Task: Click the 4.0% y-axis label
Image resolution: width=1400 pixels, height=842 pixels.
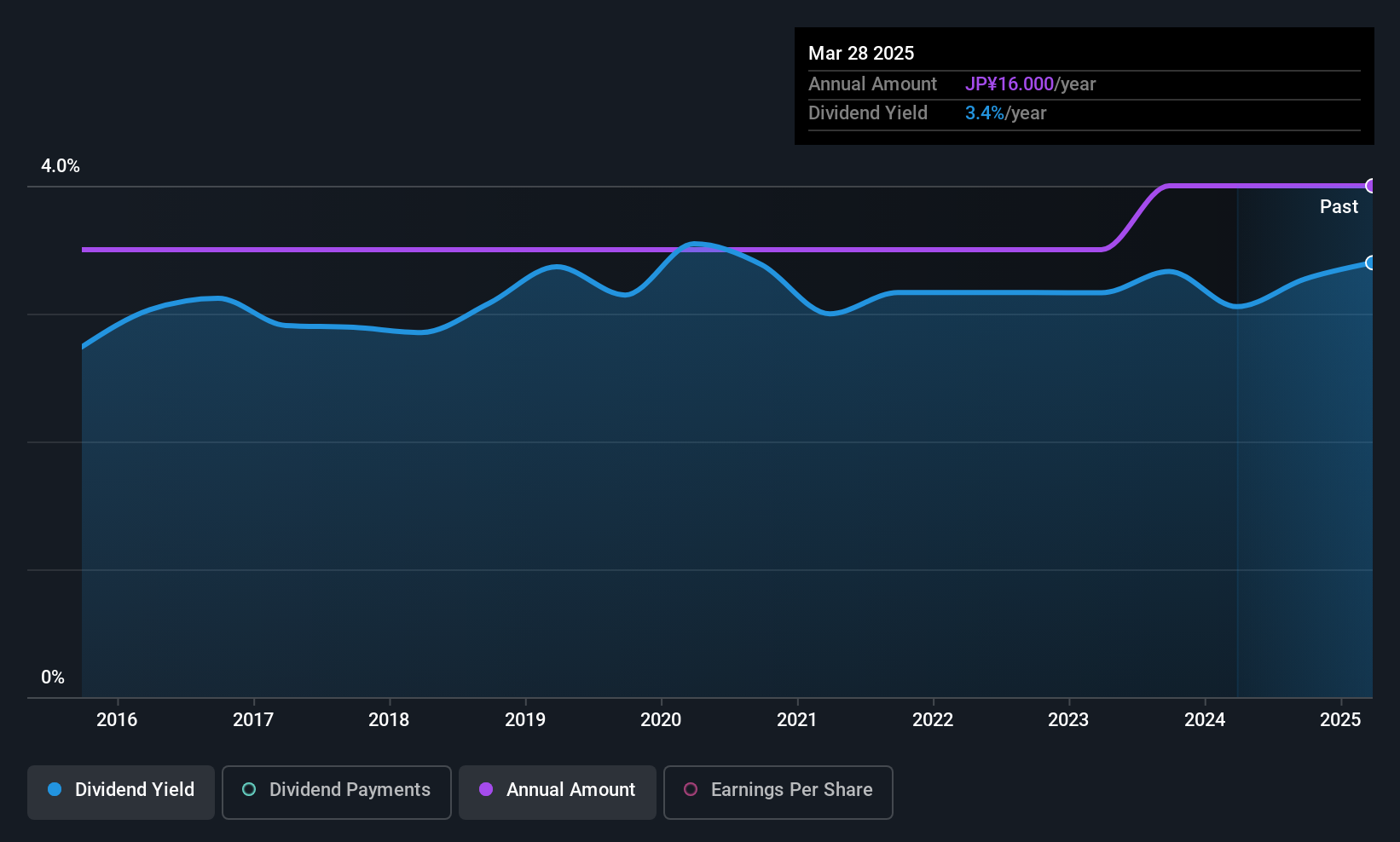Action: [x=61, y=166]
